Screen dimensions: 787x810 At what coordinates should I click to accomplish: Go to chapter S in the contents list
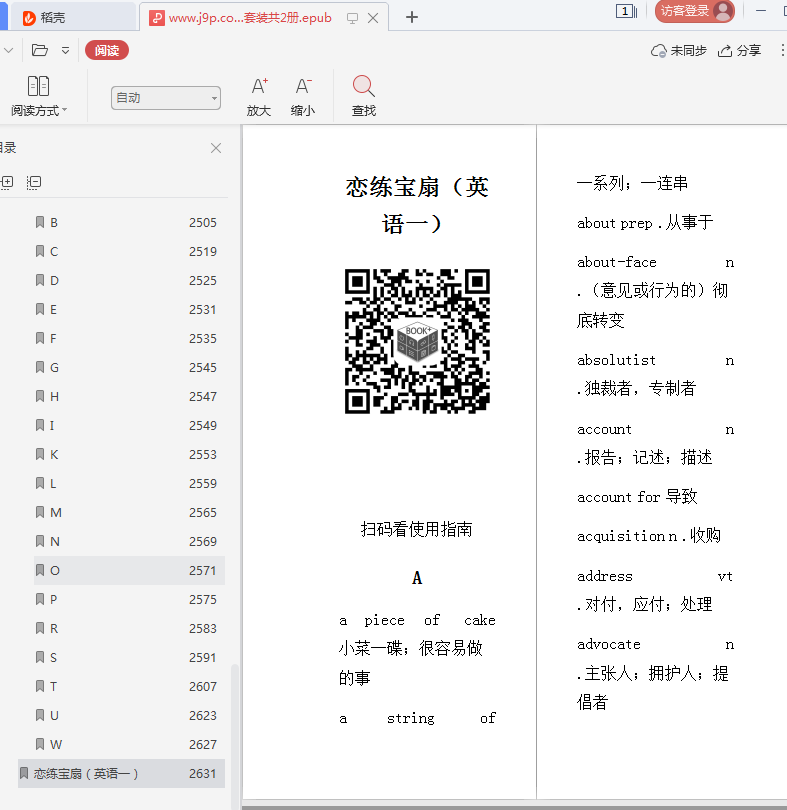tap(54, 657)
